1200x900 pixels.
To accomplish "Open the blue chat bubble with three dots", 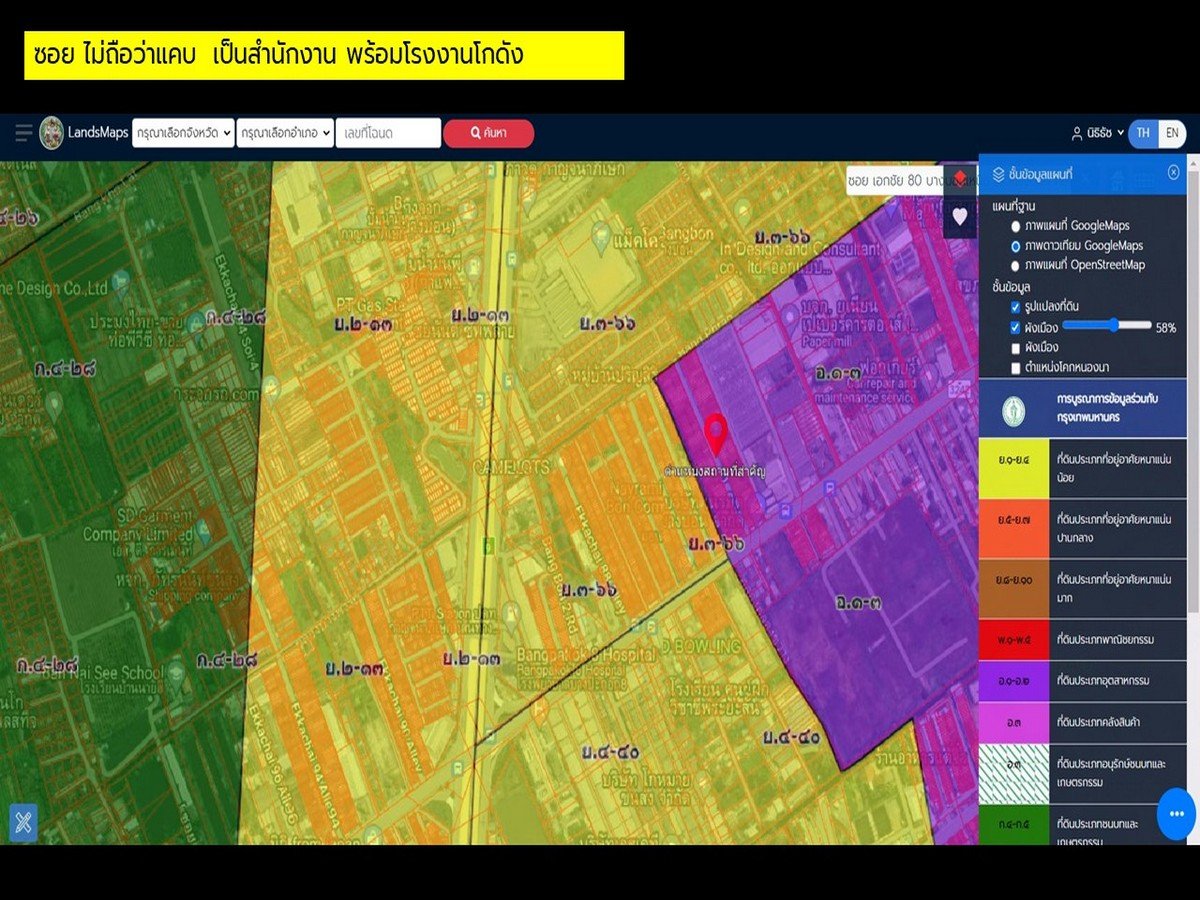I will coord(1176,814).
